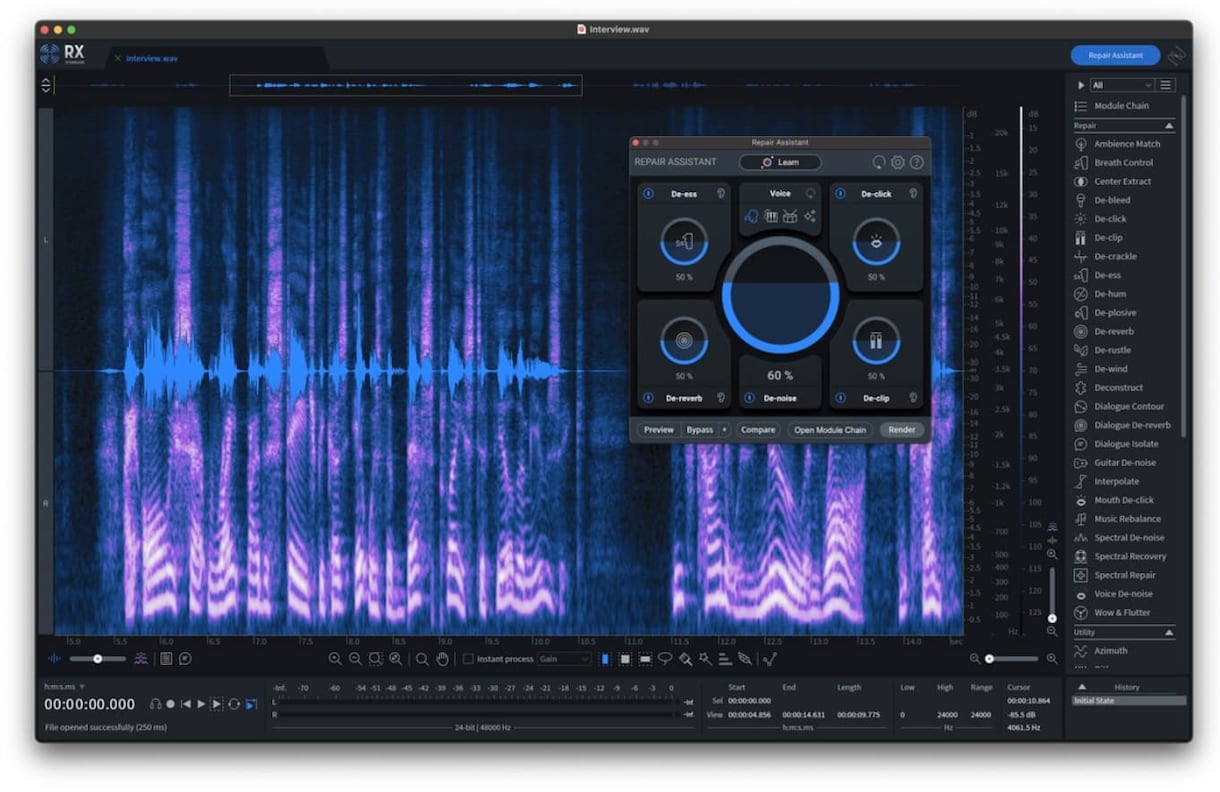Viewport: 1220px width, 792px height.
Task: Open module list view options menu
Action: [x=1166, y=86]
